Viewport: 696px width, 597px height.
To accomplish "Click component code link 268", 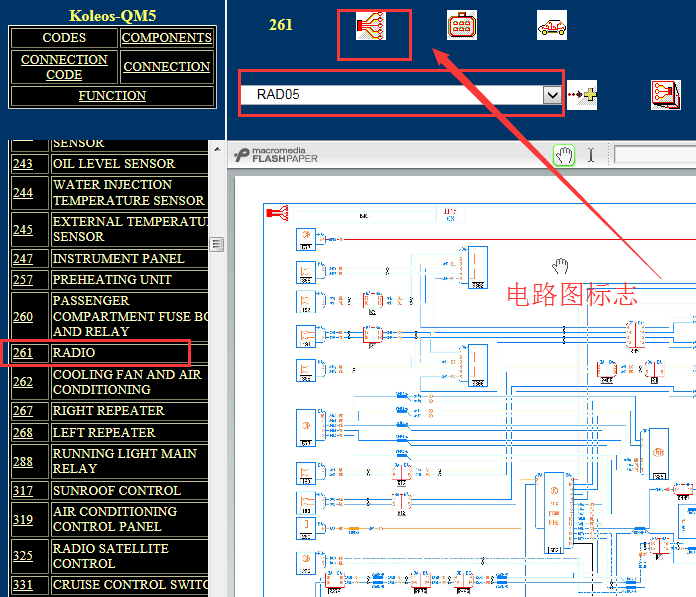I will [23, 433].
